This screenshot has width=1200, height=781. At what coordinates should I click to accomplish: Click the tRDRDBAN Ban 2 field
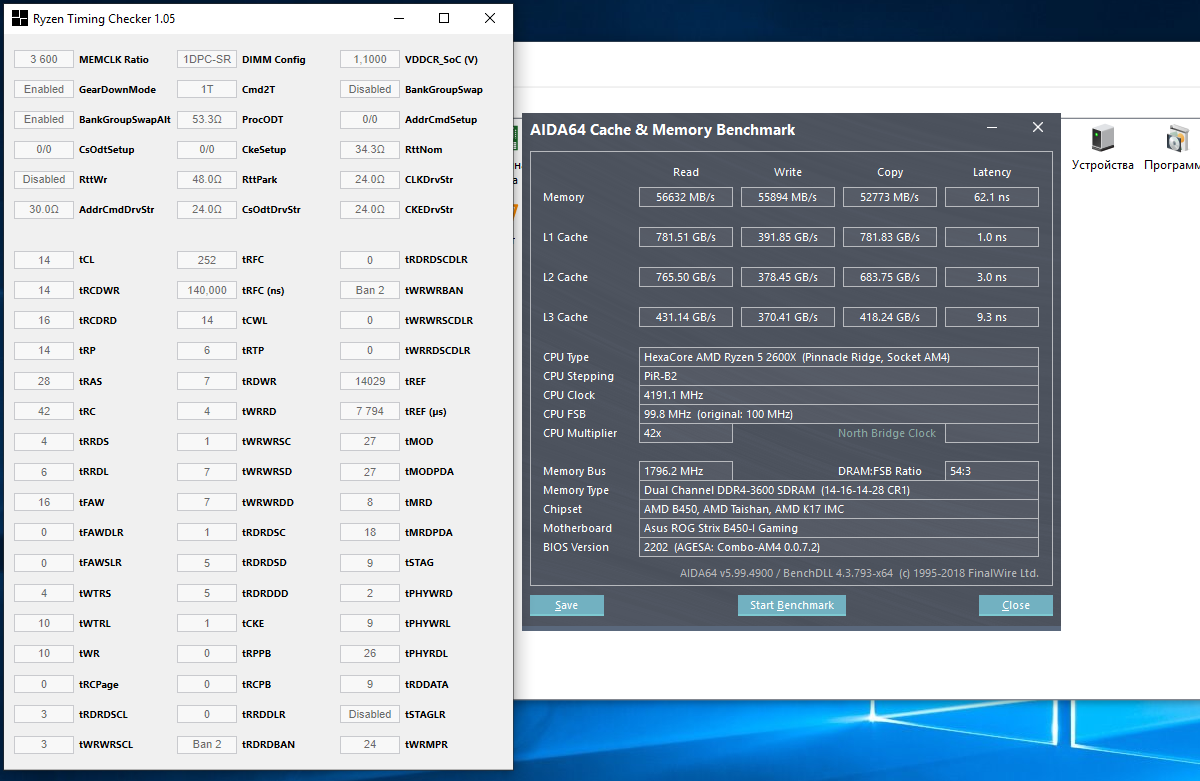[x=207, y=744]
